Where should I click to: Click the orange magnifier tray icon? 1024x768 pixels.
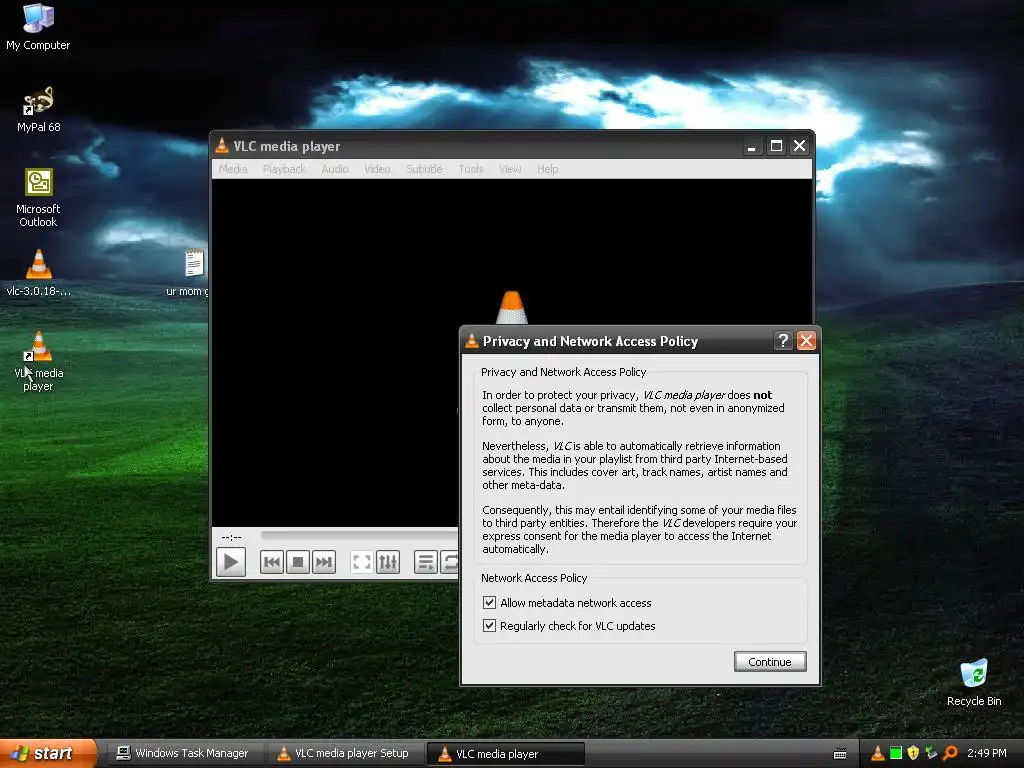950,754
